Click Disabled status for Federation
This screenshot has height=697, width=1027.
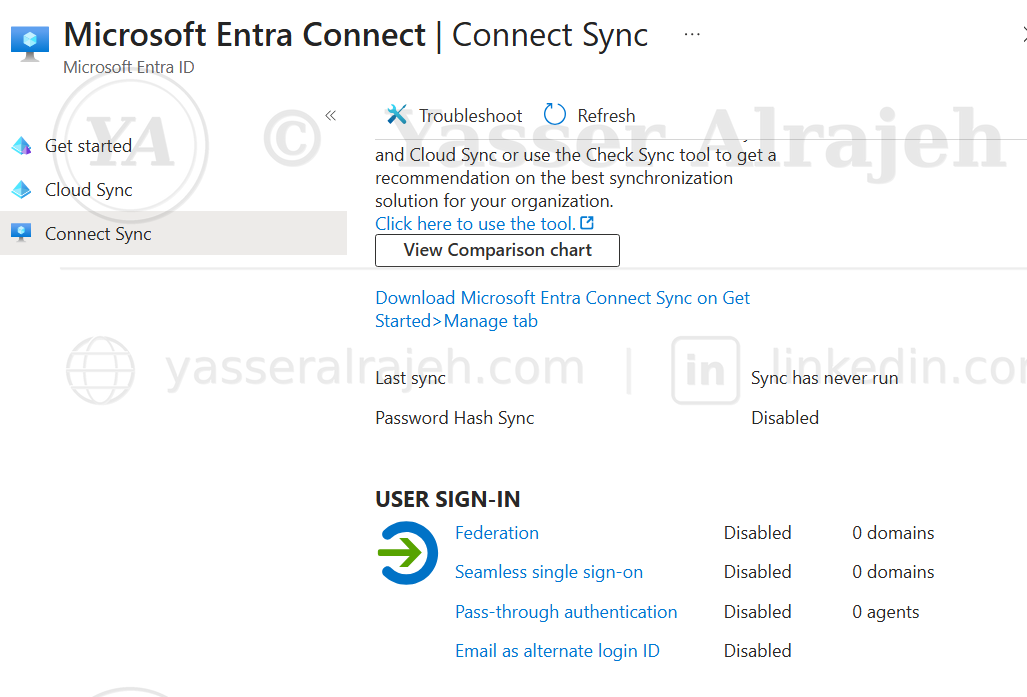coord(757,533)
